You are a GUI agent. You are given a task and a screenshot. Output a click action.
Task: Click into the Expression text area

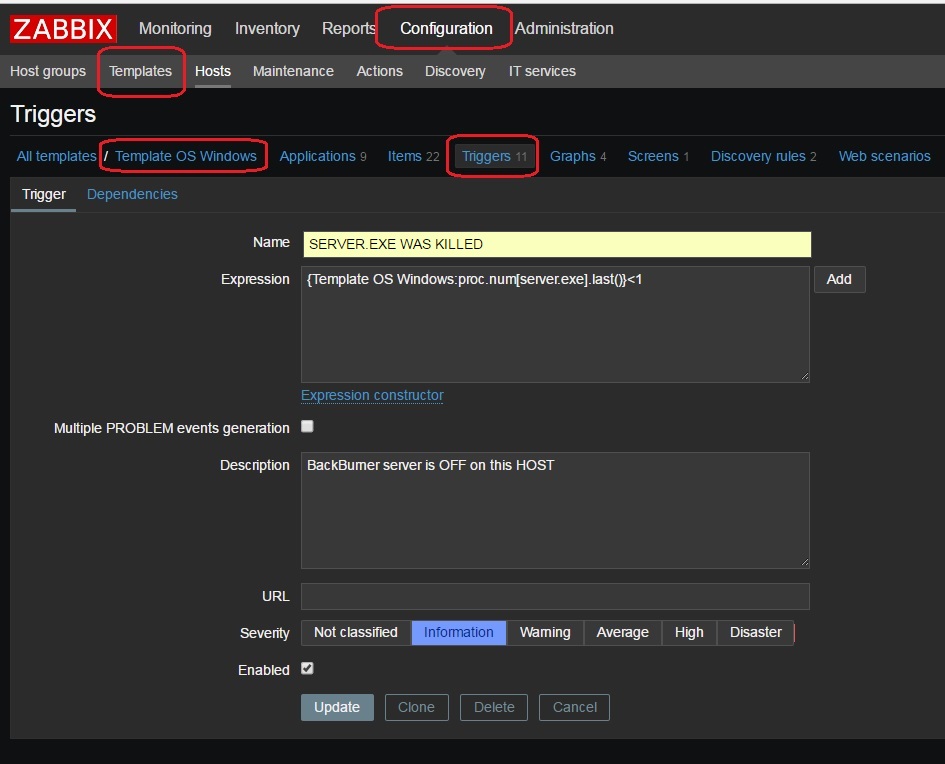tap(555, 324)
